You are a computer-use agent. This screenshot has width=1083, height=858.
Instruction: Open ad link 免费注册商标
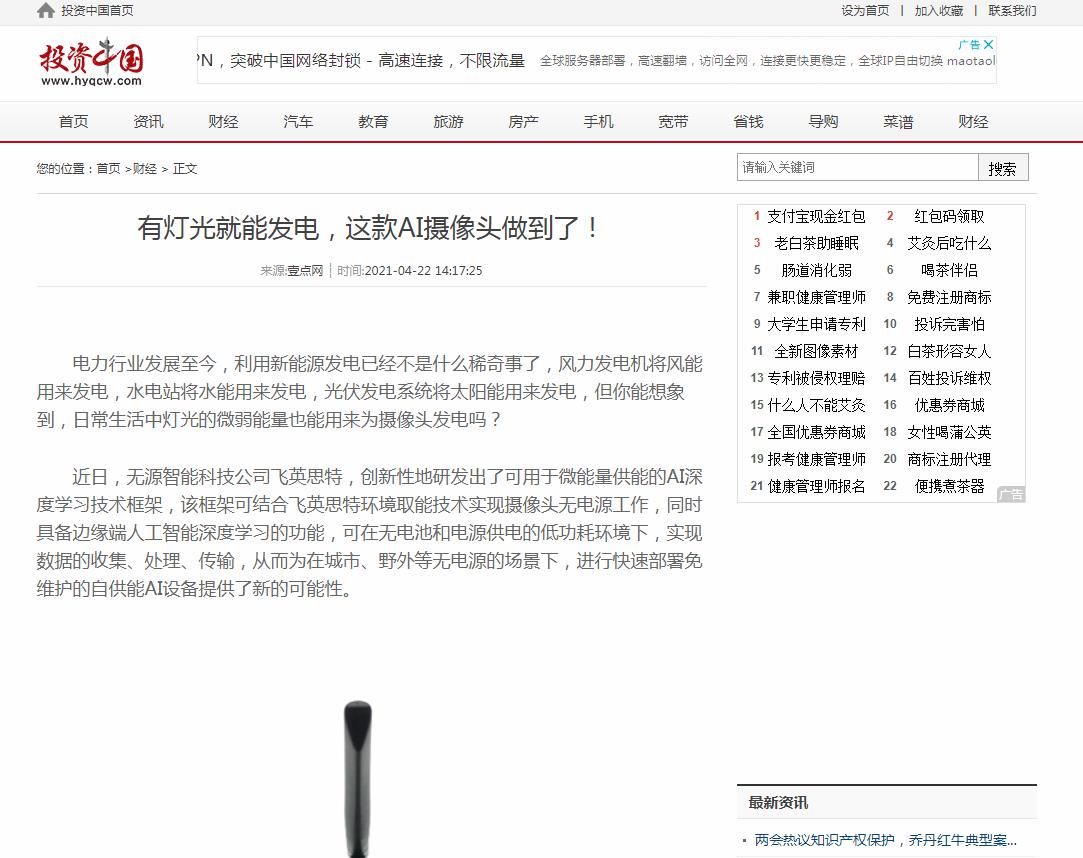[949, 297]
